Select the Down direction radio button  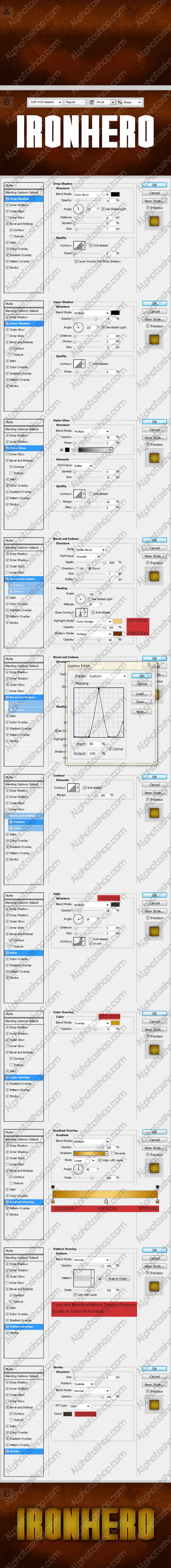[x=89, y=568]
